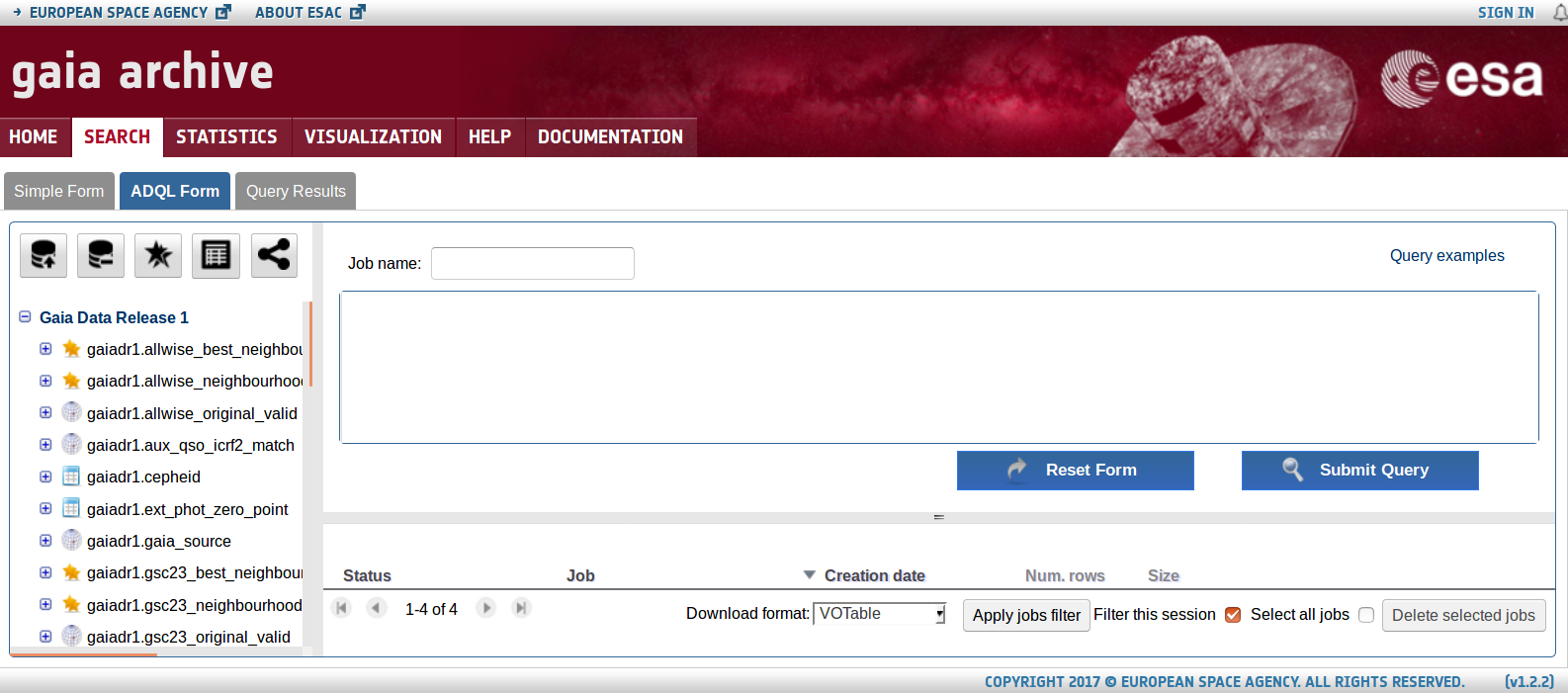The height and width of the screenshot is (693, 1568).
Task: Open the Download format dropdown
Action: (879, 614)
